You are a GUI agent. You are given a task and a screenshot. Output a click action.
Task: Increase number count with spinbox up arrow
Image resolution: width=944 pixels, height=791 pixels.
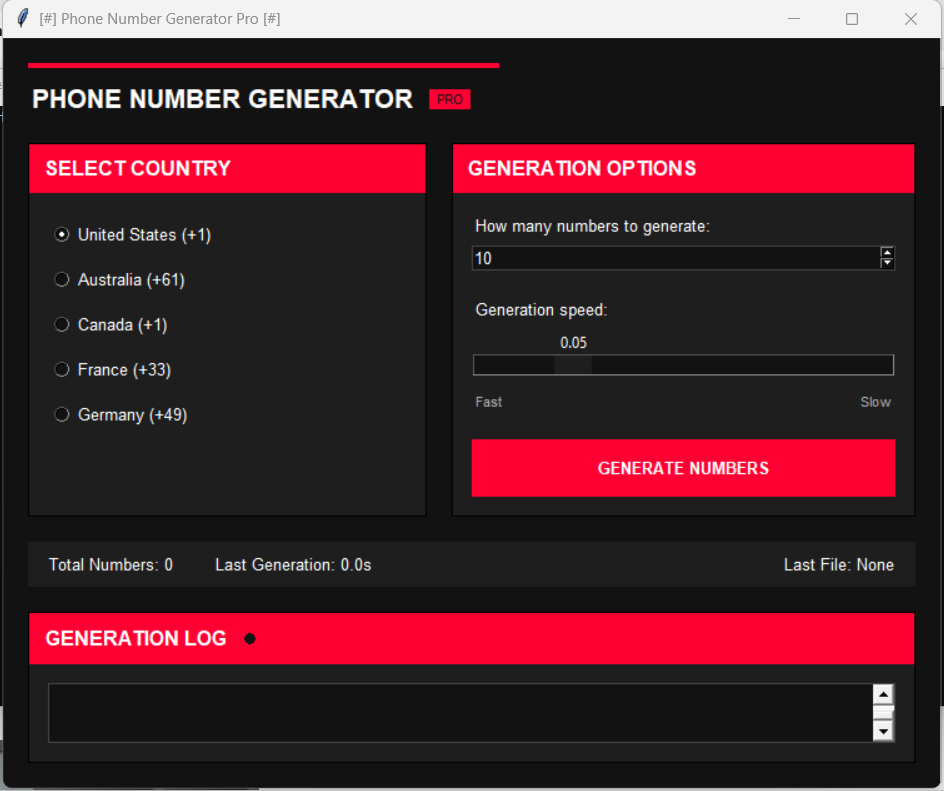pos(887,252)
